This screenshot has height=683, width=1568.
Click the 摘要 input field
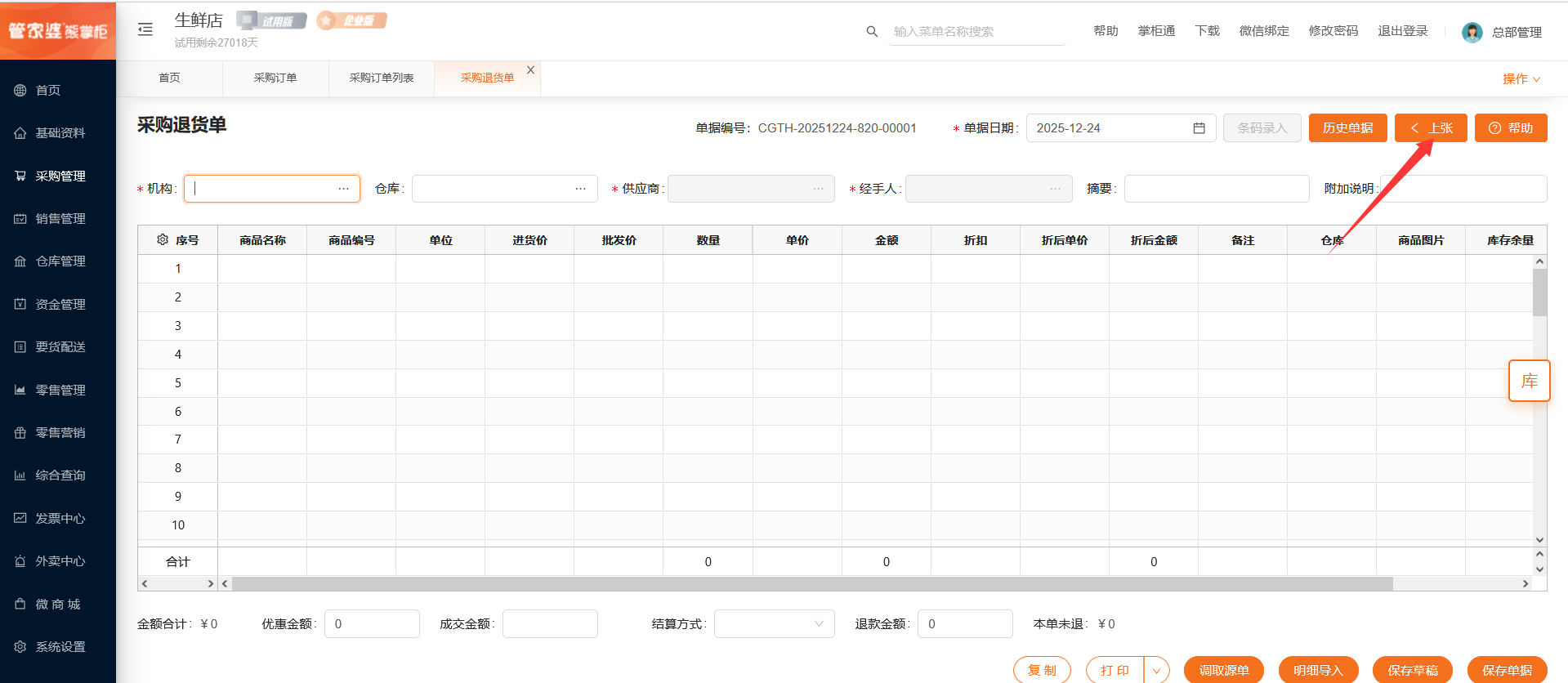[x=1216, y=189]
